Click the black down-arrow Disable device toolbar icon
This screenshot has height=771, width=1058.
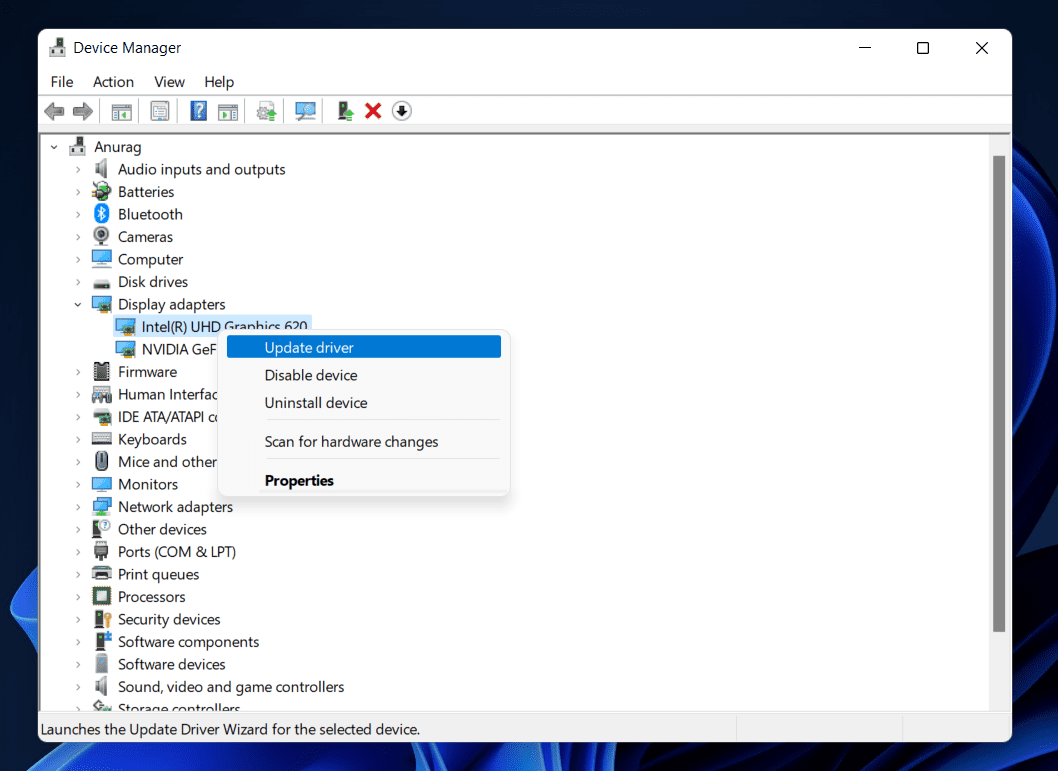point(401,111)
